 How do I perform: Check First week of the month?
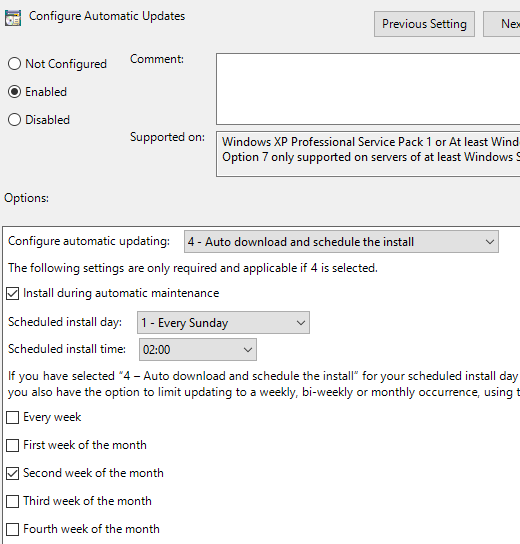pyautogui.click(x=12, y=445)
